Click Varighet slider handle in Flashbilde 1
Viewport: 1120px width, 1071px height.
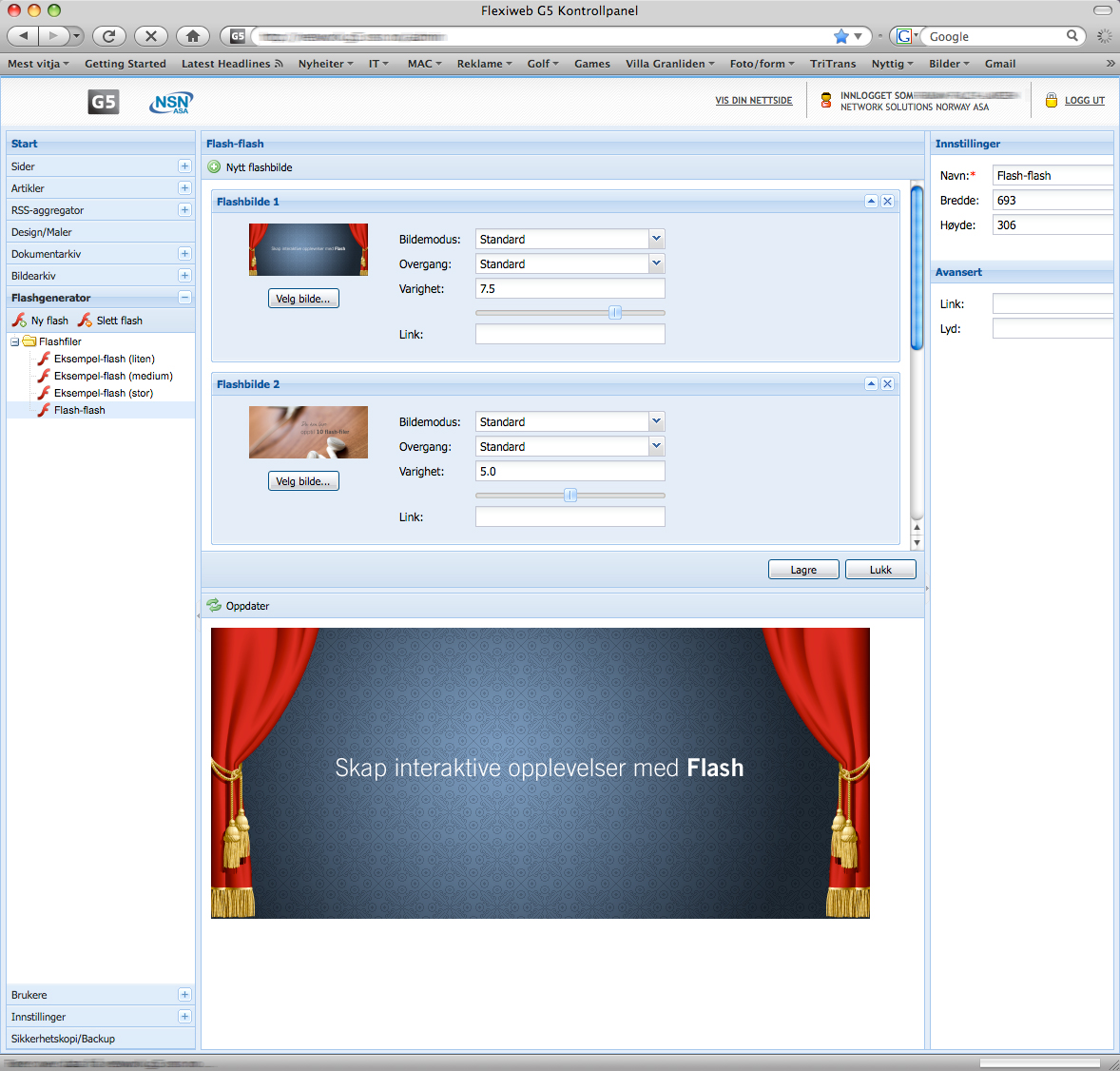[x=615, y=312]
